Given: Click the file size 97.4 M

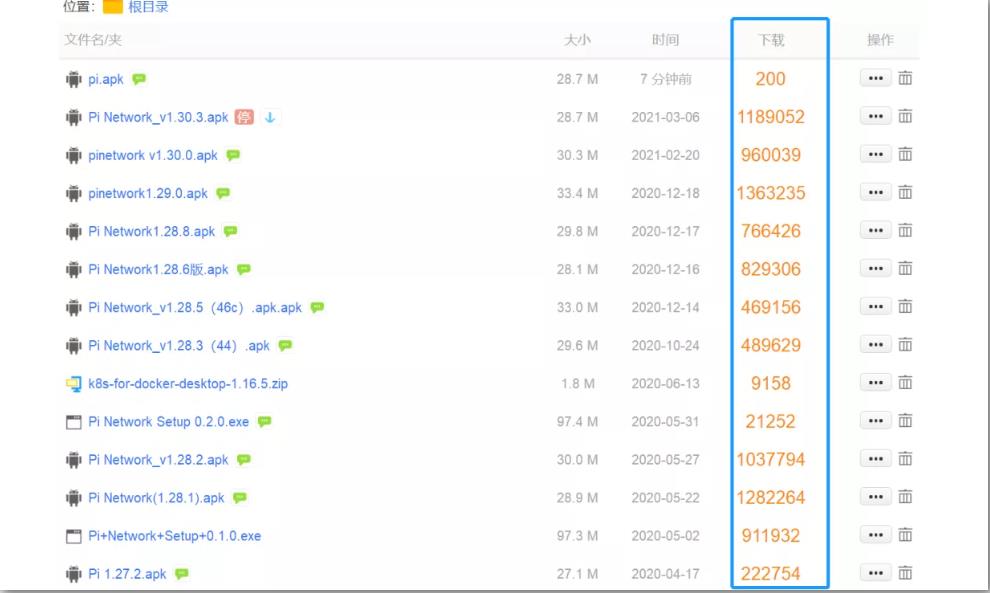Looking at the screenshot, I should [577, 421].
